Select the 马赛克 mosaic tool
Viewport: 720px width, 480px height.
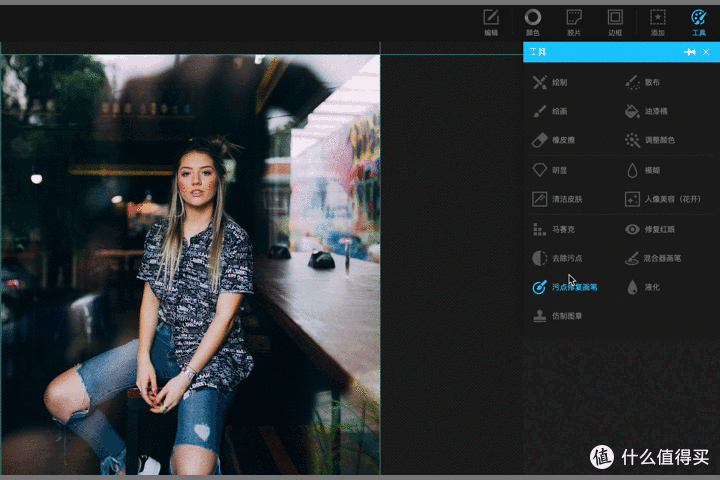point(554,229)
